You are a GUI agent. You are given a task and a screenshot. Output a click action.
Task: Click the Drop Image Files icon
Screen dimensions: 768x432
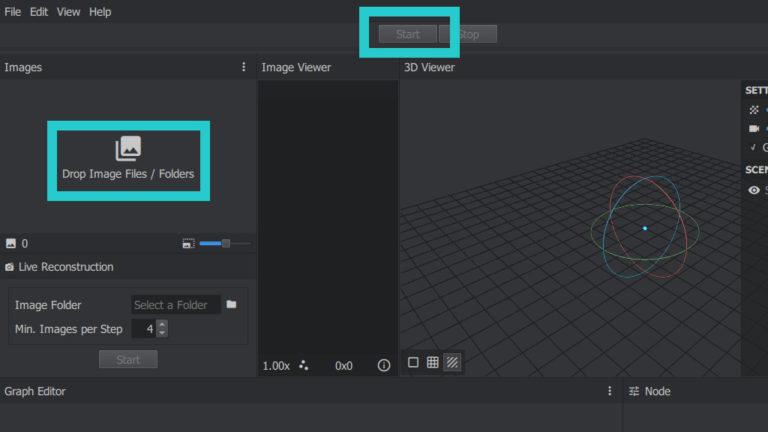click(128, 149)
